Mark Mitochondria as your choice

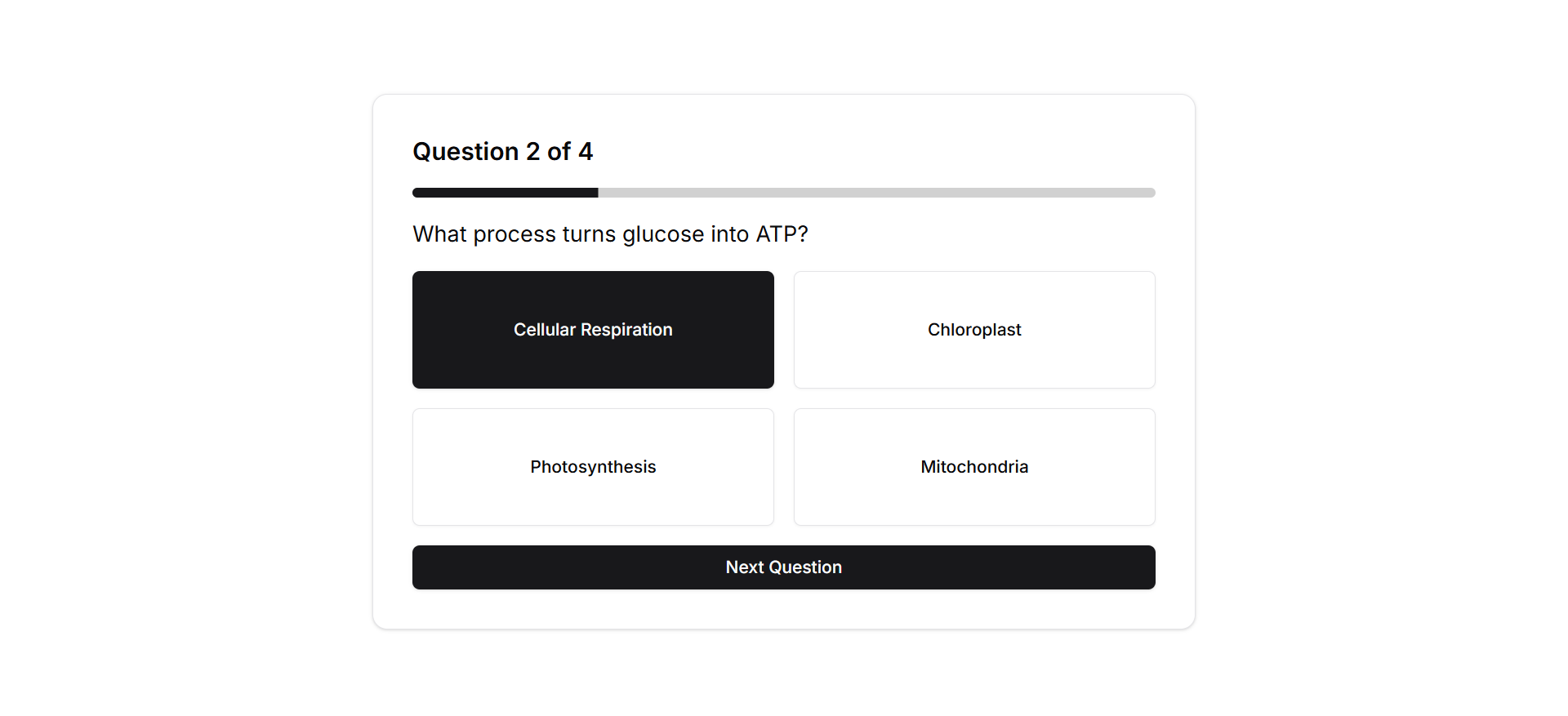(x=974, y=467)
